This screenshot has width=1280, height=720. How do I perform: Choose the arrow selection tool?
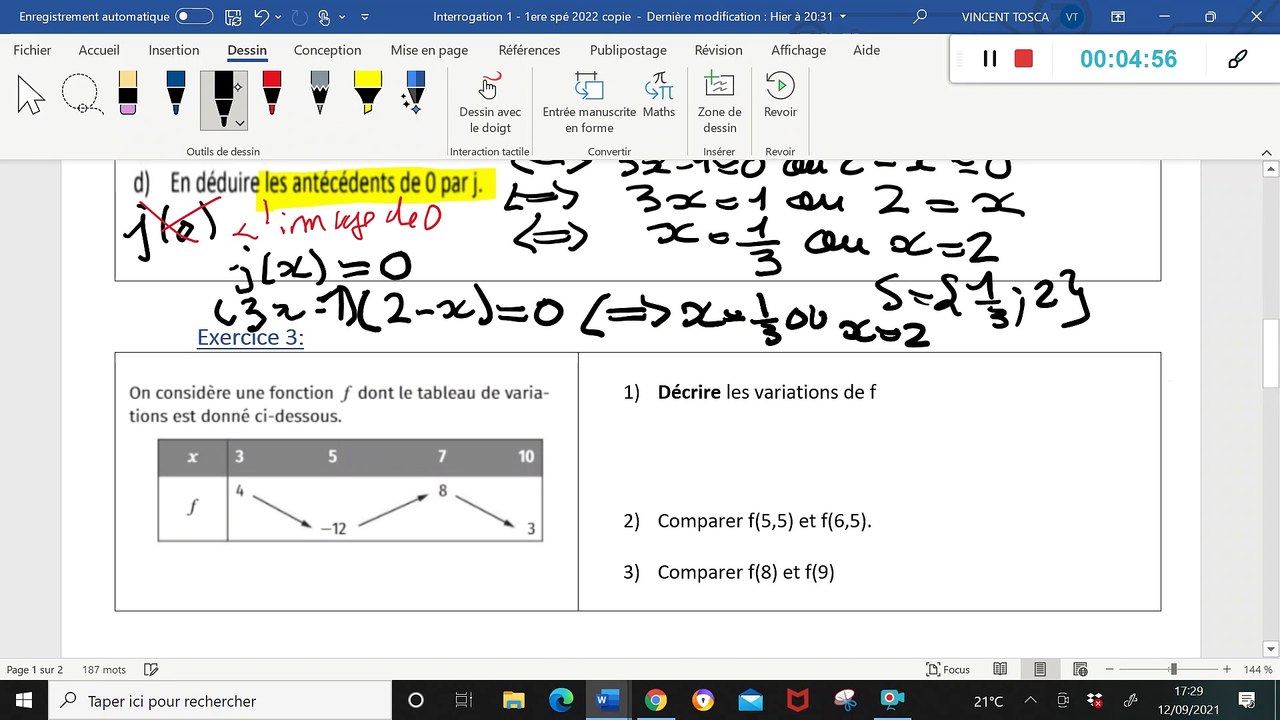pyautogui.click(x=31, y=96)
